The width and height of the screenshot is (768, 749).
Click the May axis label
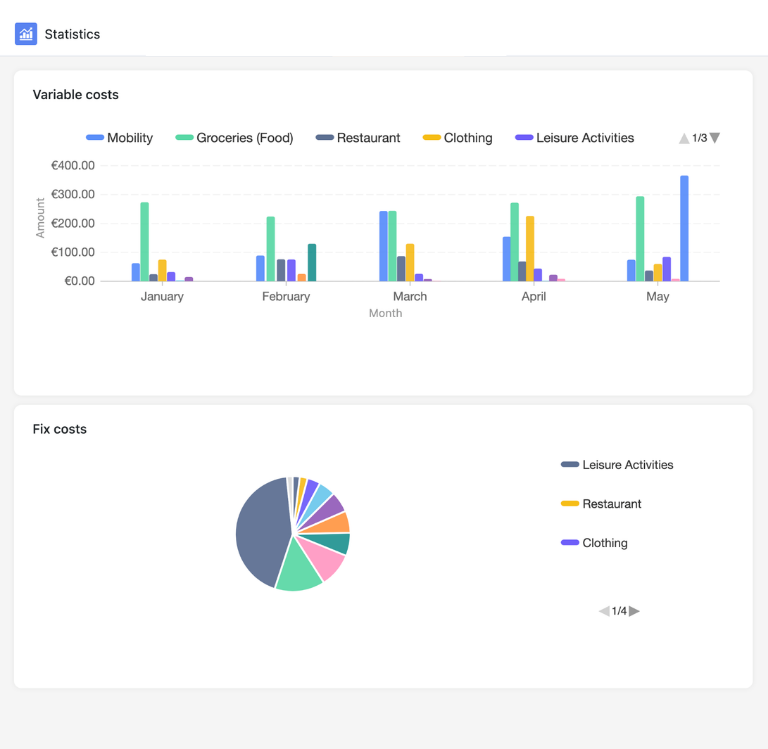[x=657, y=296]
